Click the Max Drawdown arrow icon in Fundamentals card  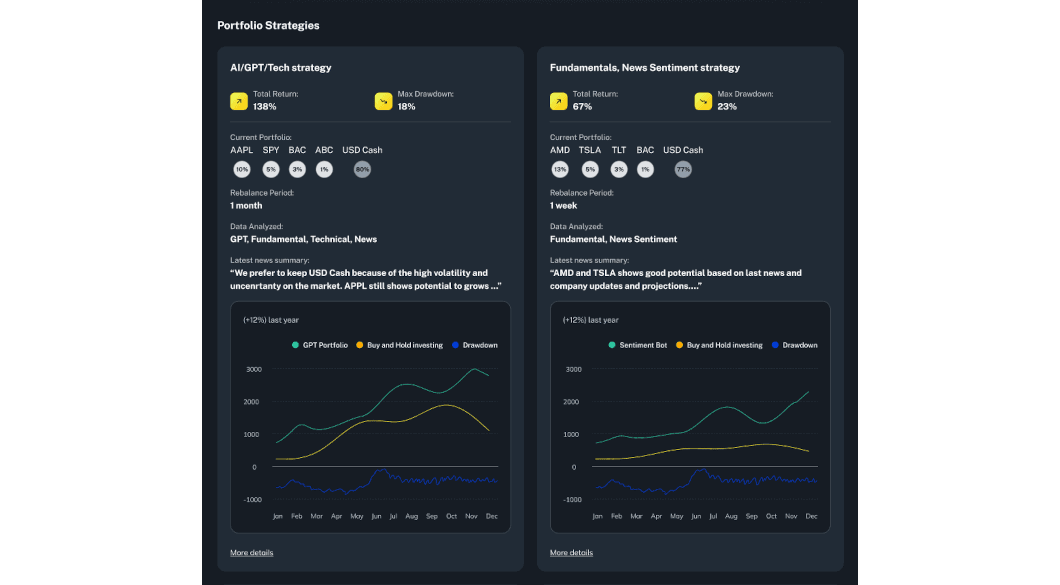(702, 100)
